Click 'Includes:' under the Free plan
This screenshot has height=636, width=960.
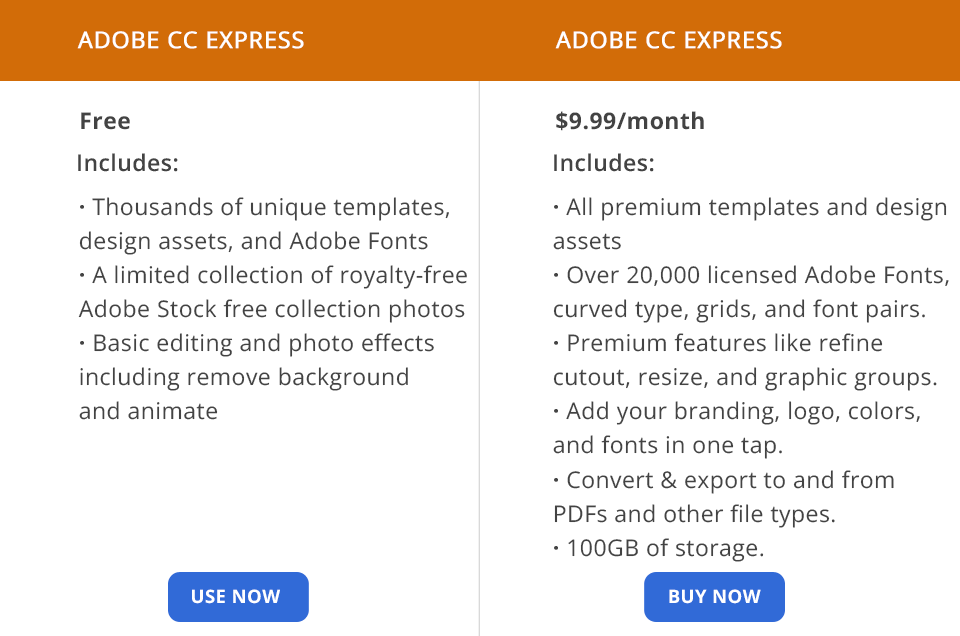coord(128,163)
